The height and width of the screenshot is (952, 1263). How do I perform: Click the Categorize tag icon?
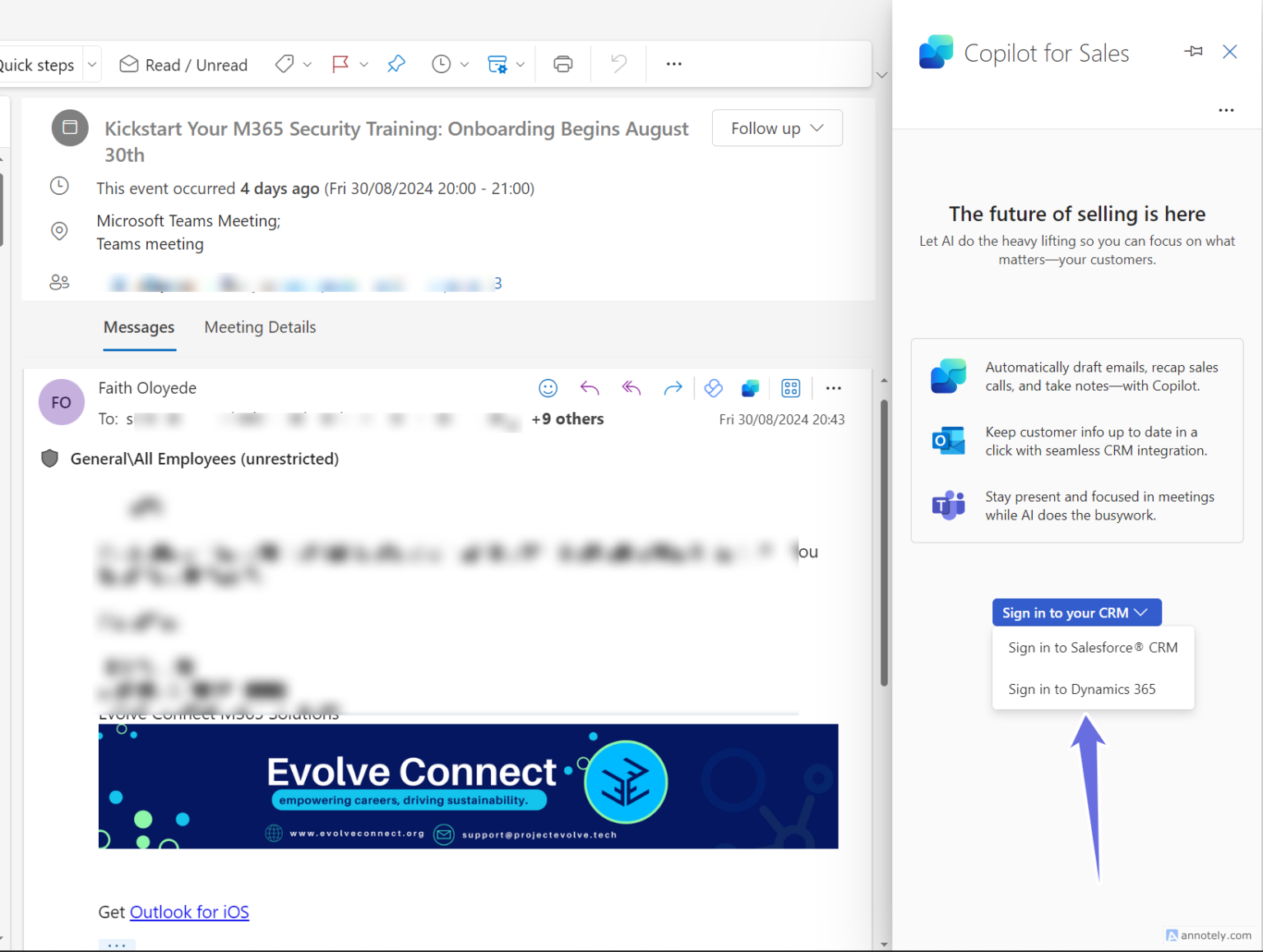click(x=283, y=63)
